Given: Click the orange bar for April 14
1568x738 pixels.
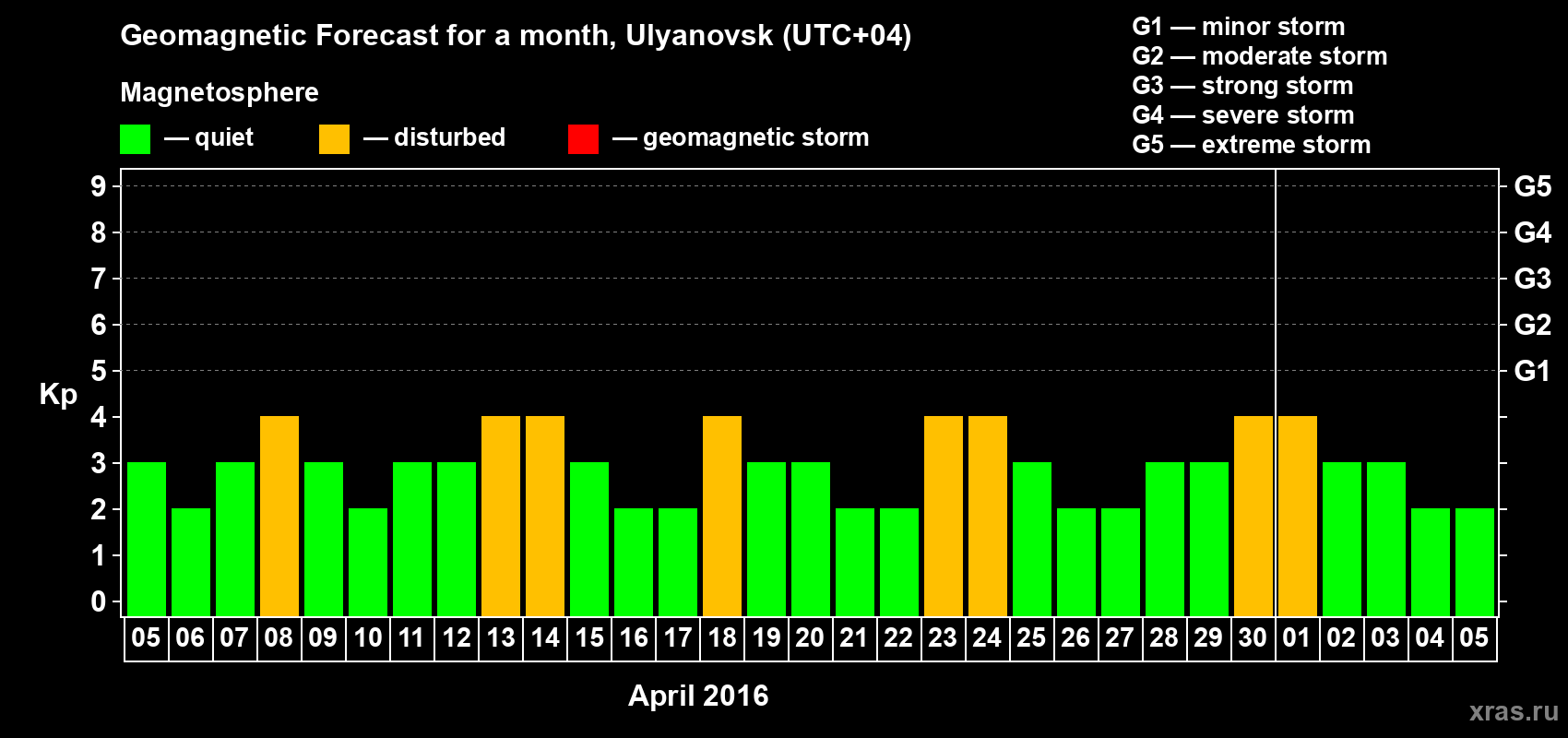Looking at the screenshot, I should (x=545, y=516).
